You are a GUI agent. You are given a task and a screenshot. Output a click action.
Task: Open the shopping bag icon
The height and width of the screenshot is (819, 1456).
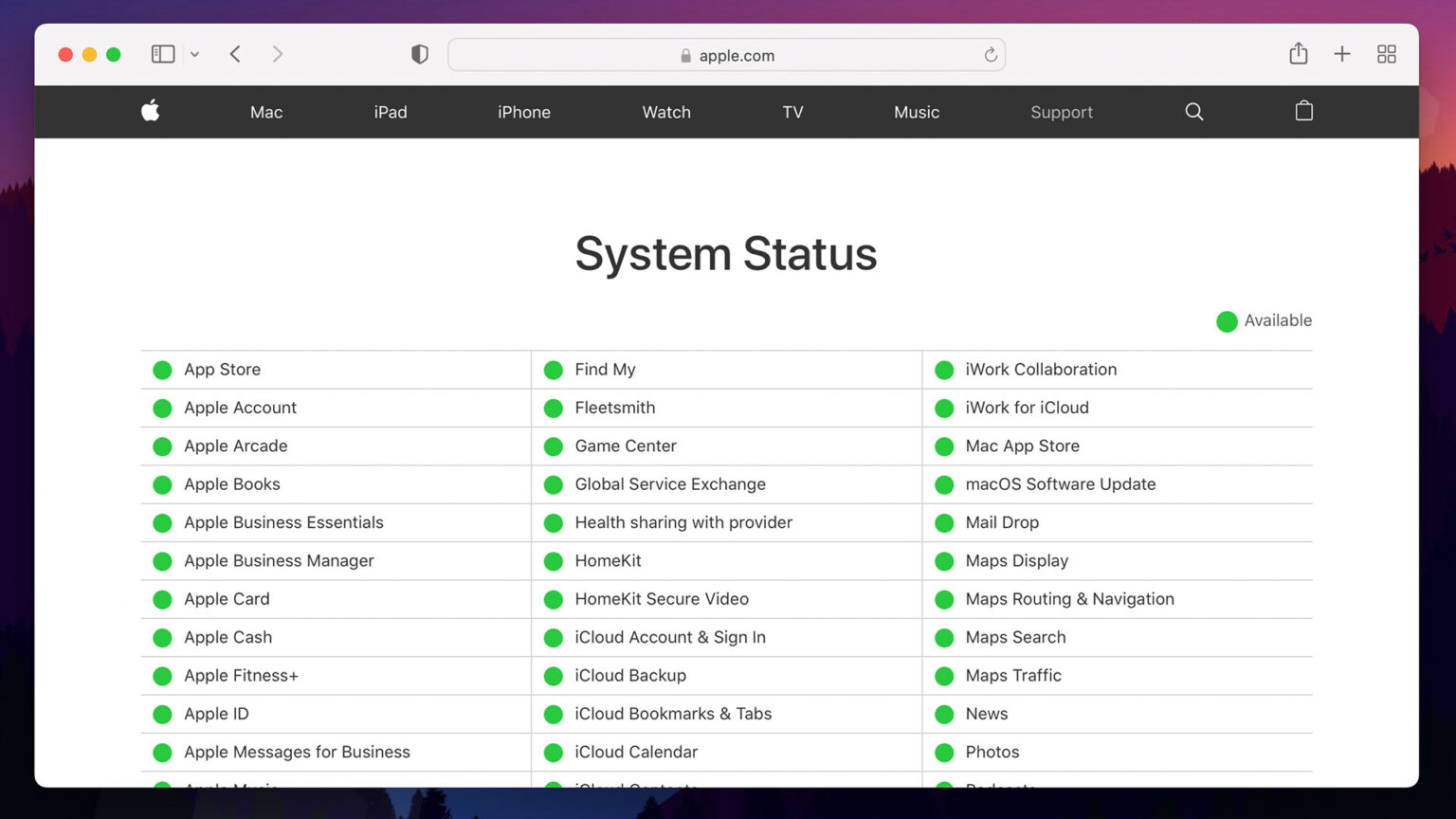(x=1304, y=111)
